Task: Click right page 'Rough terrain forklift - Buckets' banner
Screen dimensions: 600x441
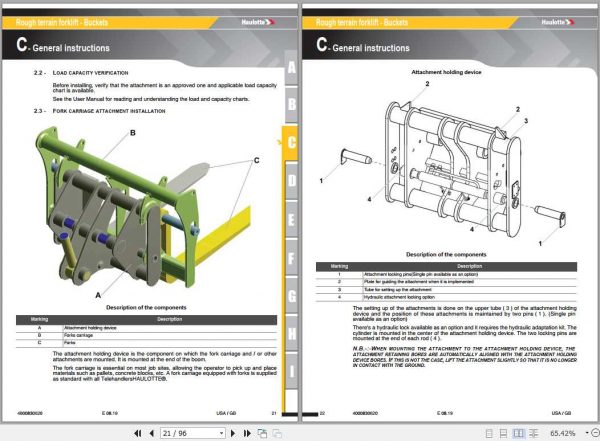Action: point(362,22)
